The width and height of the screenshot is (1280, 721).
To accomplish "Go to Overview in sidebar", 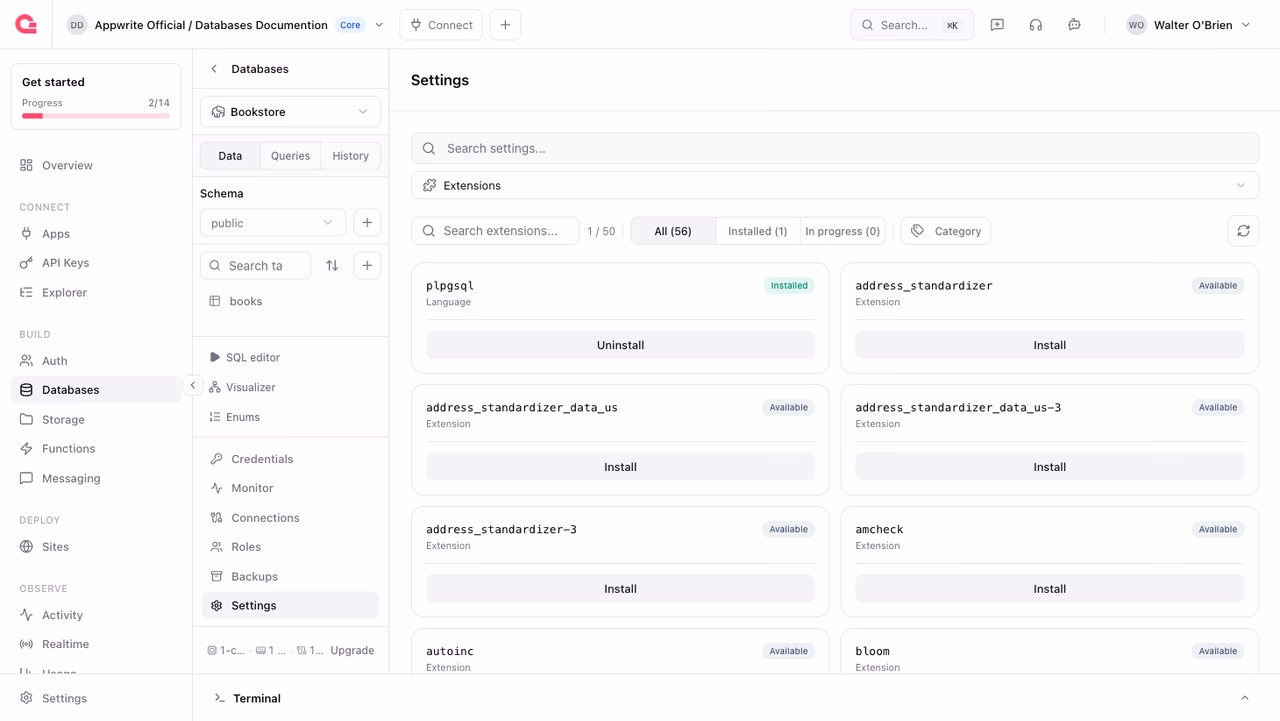I will pyautogui.click(x=96, y=165).
